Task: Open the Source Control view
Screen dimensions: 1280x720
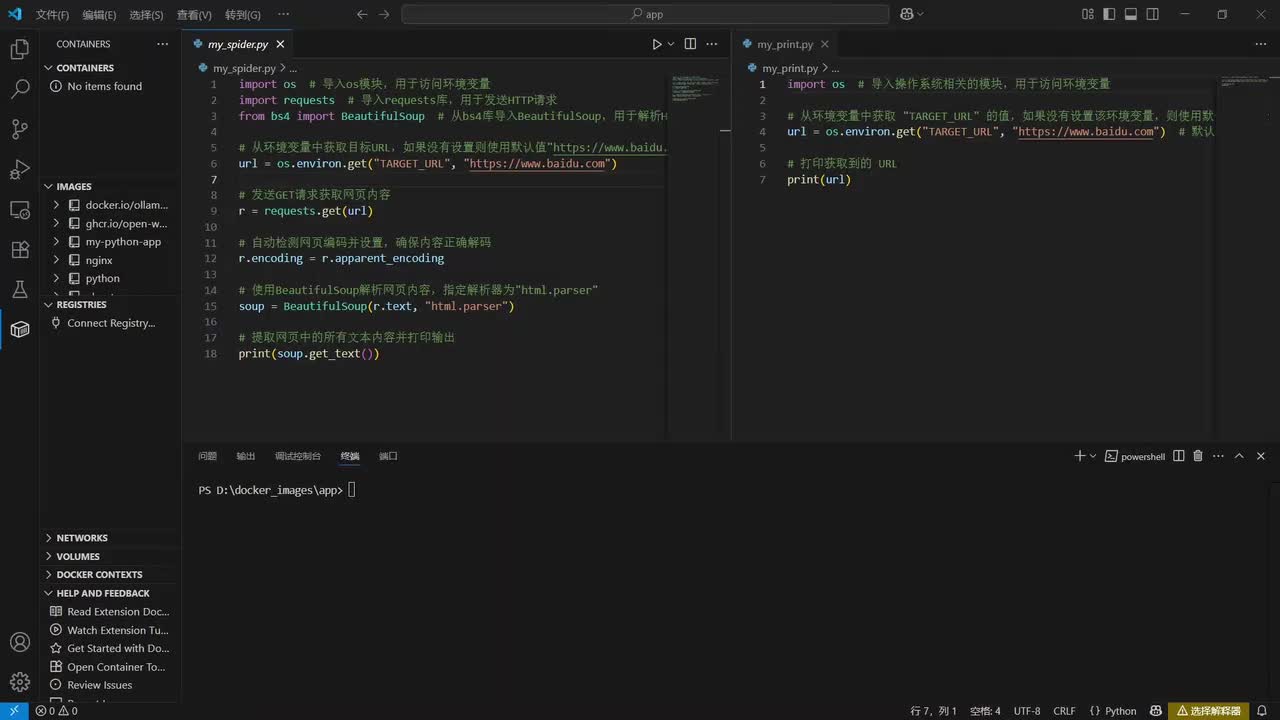Action: [x=19, y=129]
